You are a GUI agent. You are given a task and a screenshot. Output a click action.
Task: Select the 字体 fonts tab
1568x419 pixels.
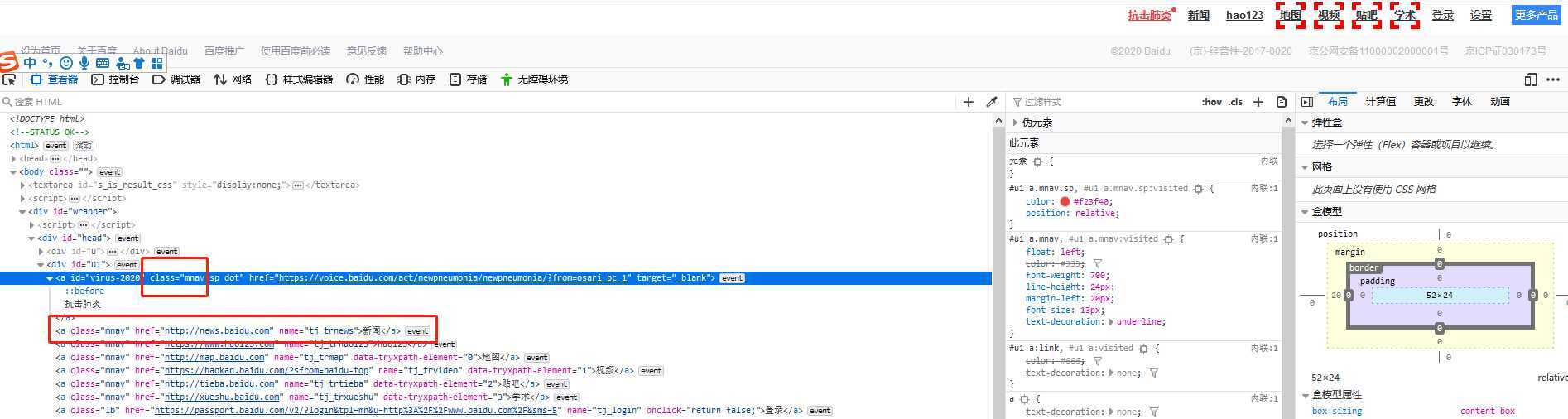[x=1462, y=102]
